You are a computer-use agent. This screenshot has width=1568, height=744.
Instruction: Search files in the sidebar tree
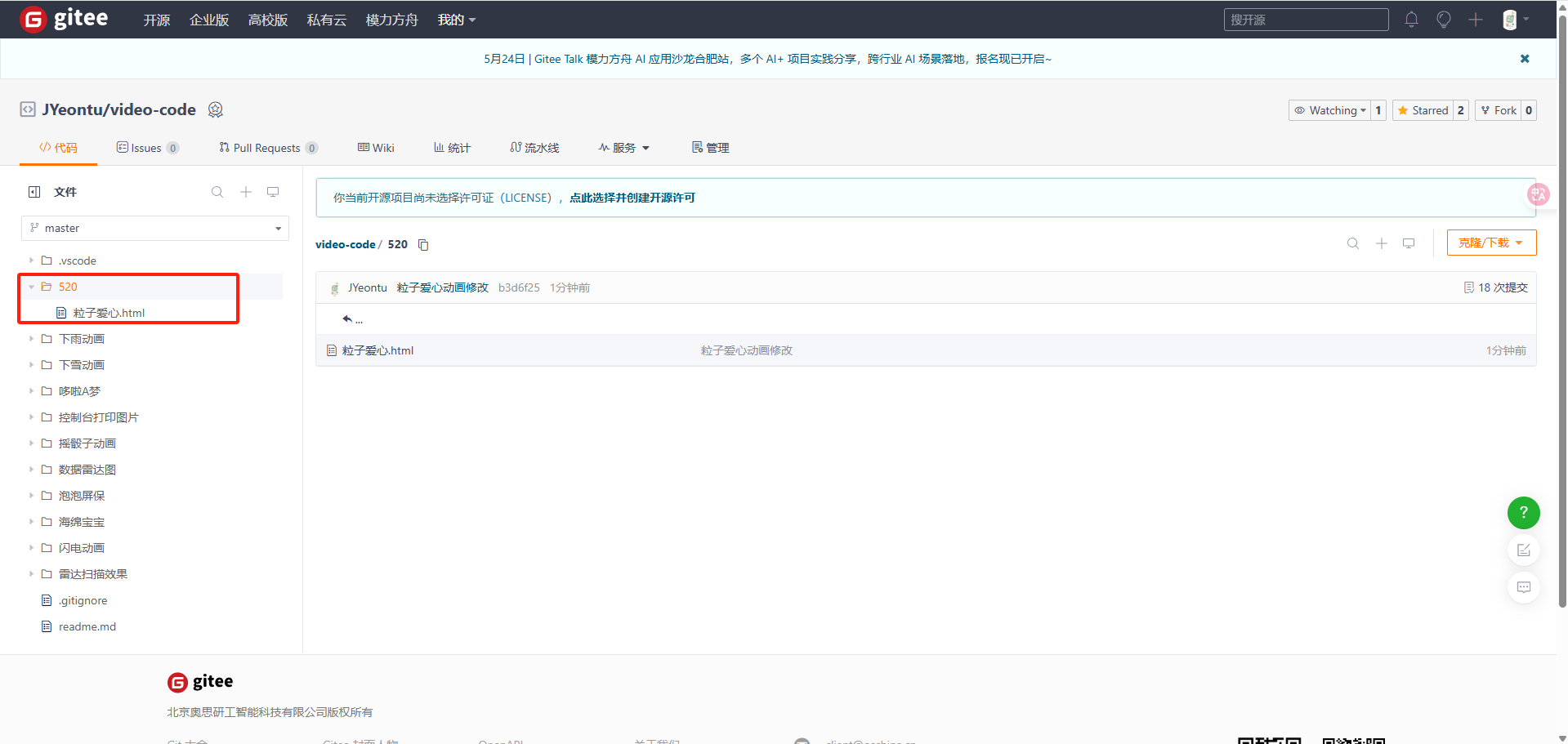pyautogui.click(x=217, y=192)
